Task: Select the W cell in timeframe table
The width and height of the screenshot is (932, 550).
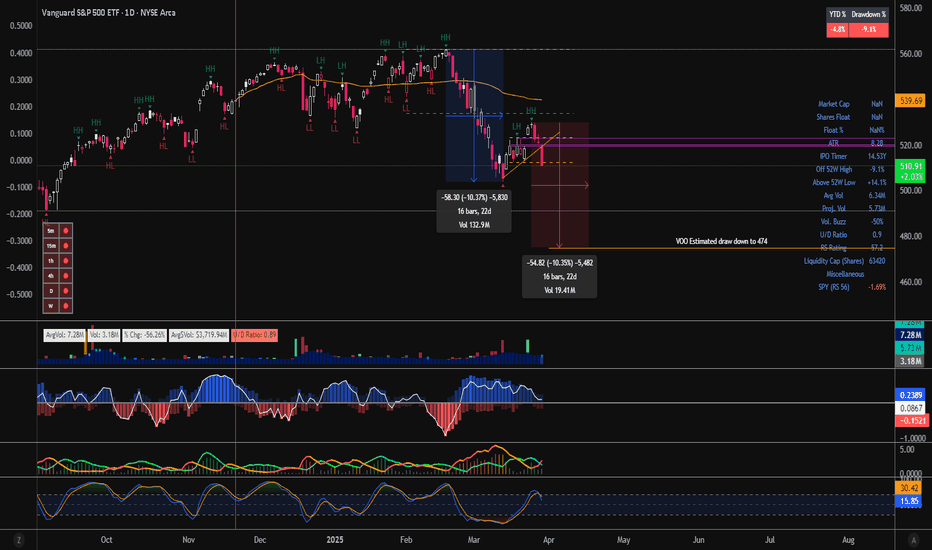Action: pyautogui.click(x=51, y=306)
